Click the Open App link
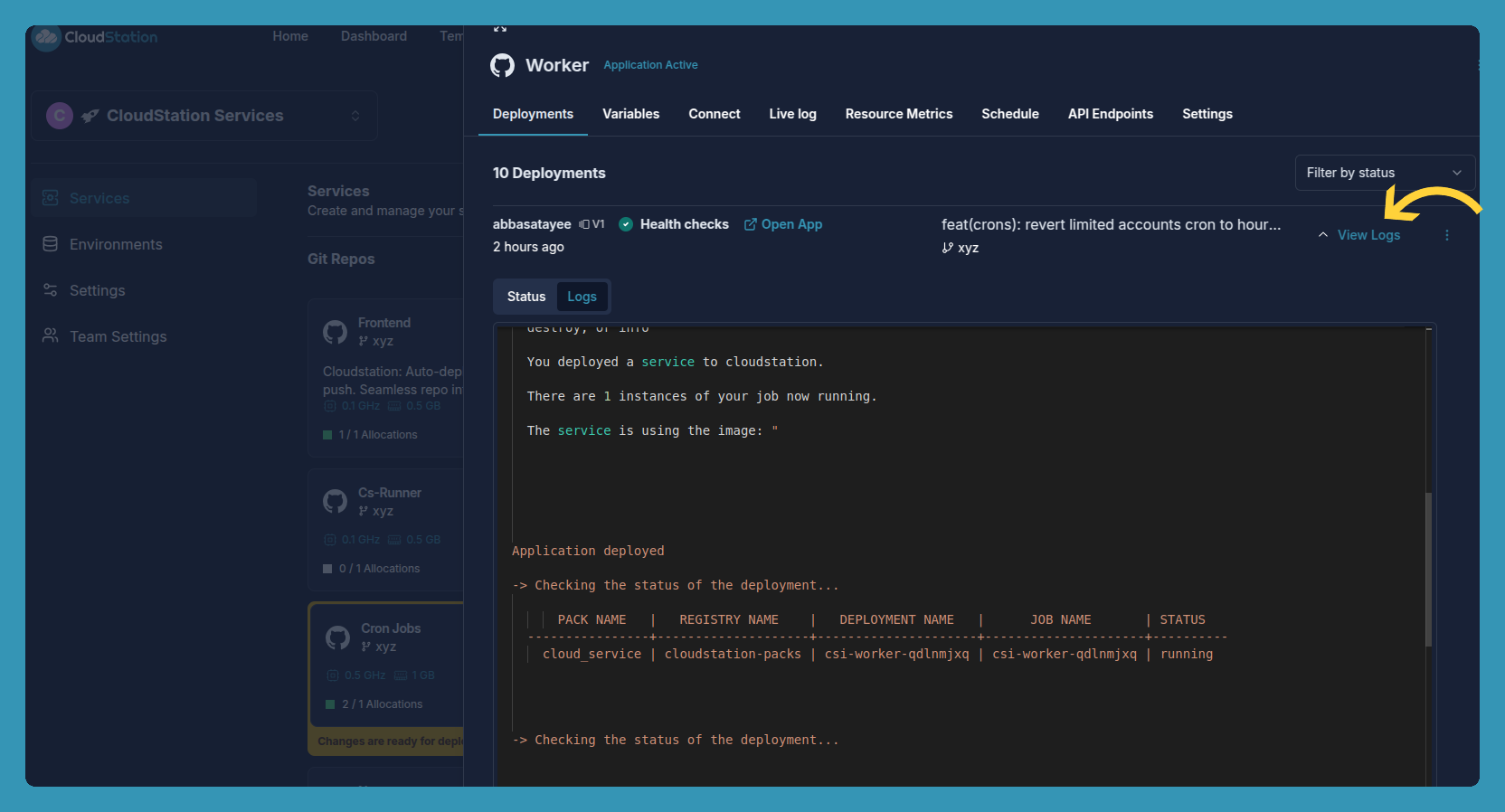 (x=783, y=224)
